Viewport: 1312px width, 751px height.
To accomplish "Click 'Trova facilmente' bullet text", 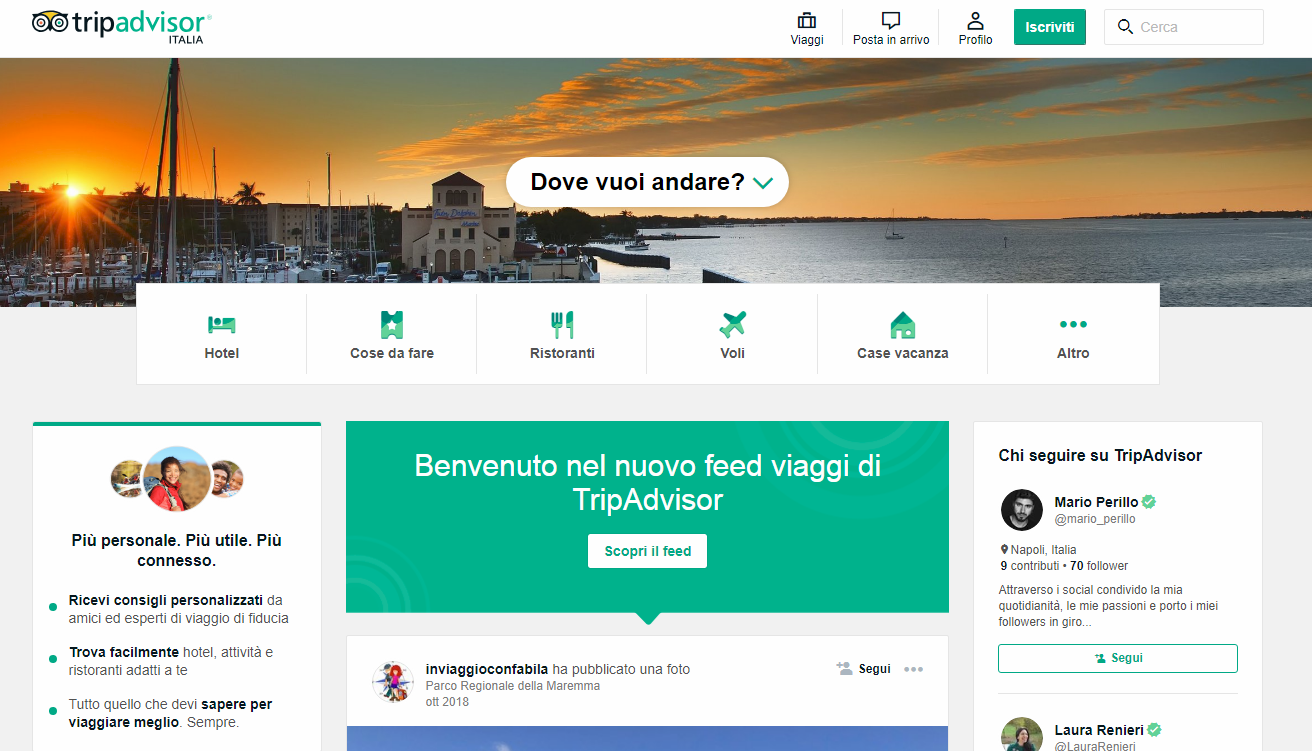I will [x=124, y=652].
